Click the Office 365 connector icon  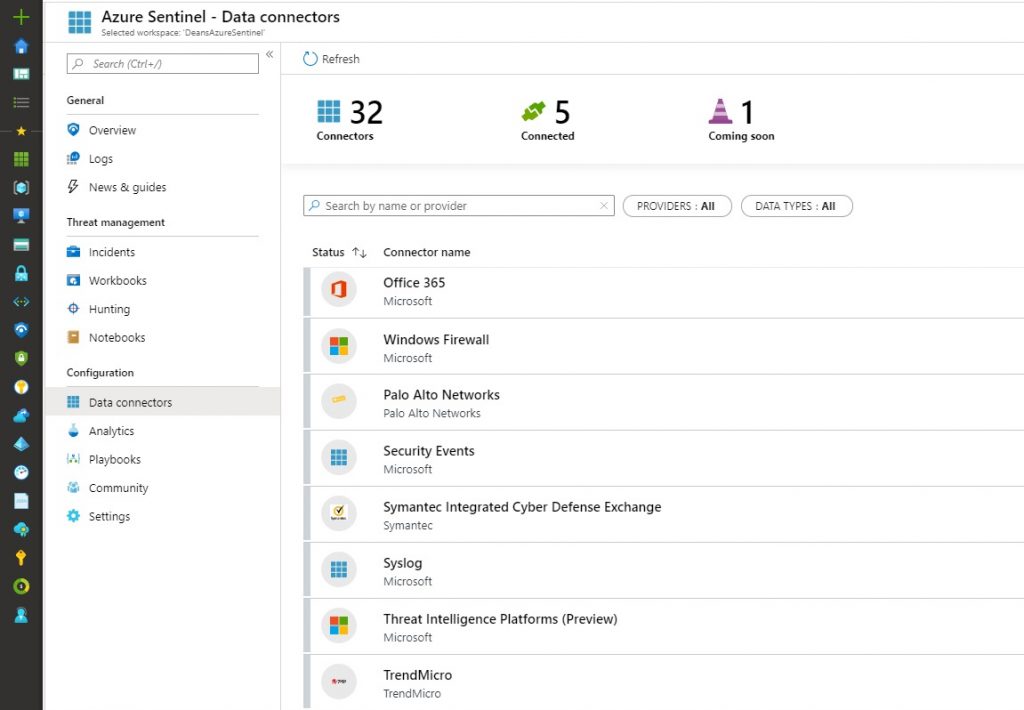(340, 290)
